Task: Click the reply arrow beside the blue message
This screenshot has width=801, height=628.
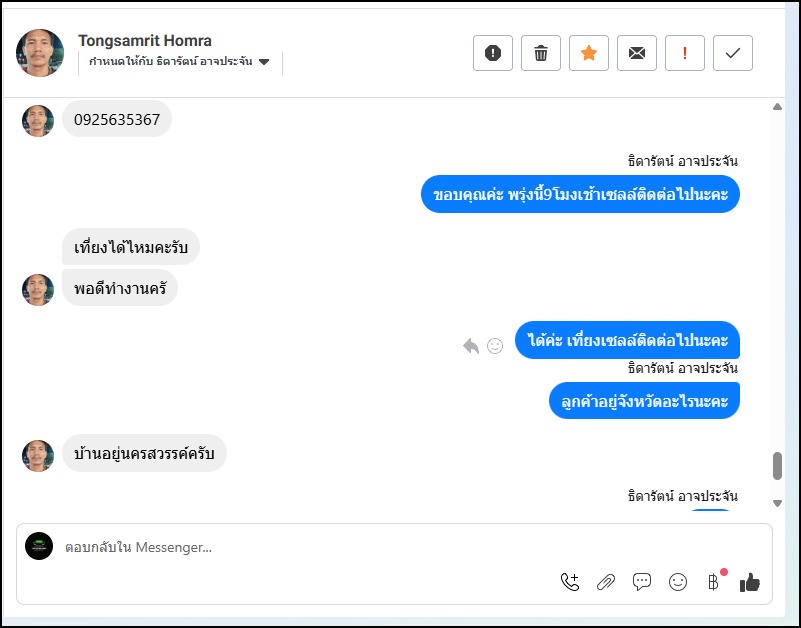Action: [x=471, y=346]
